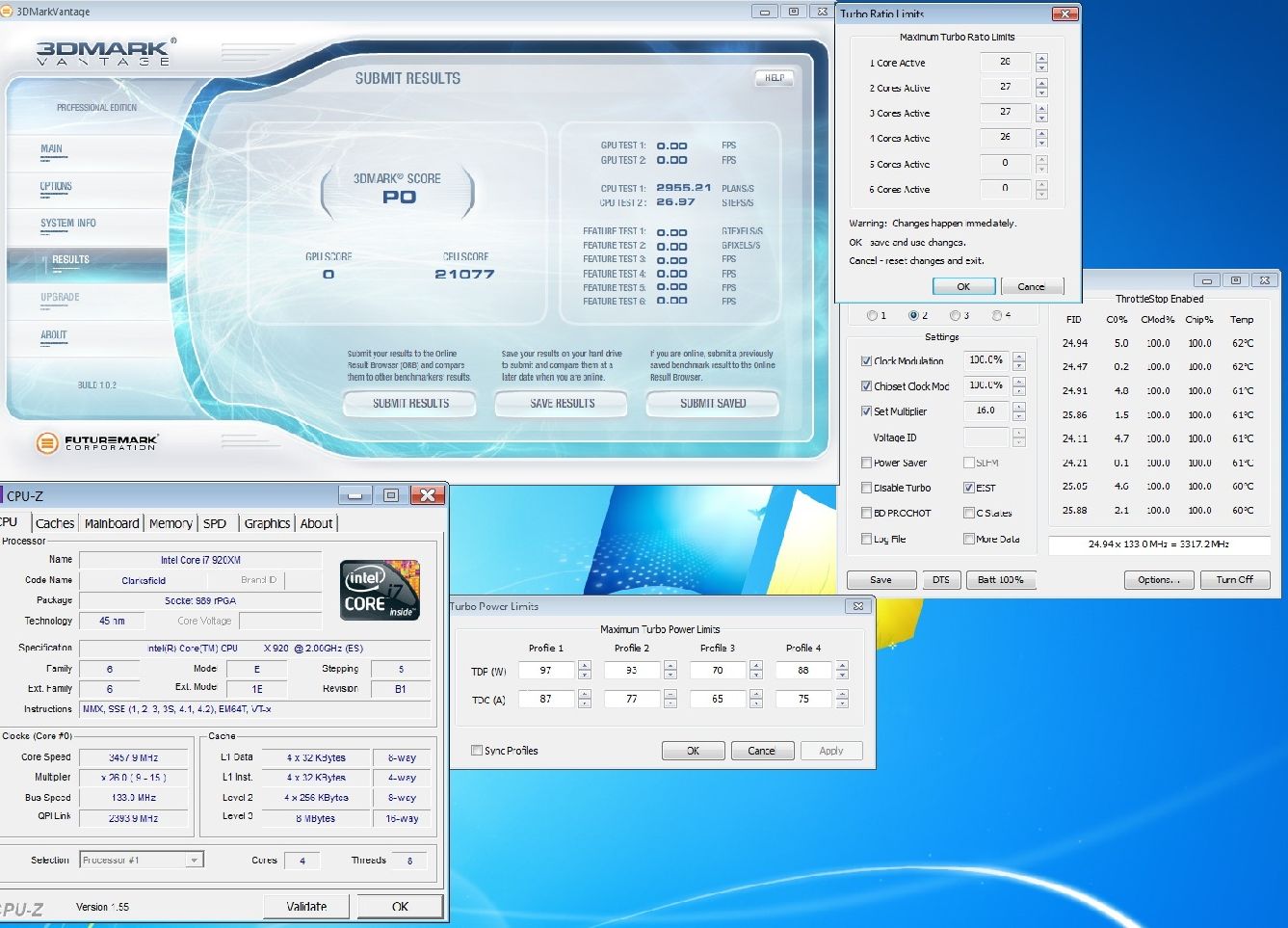This screenshot has height=928, width=1288.
Task: Click the DTS button in ThrottleStop
Action: [x=941, y=580]
